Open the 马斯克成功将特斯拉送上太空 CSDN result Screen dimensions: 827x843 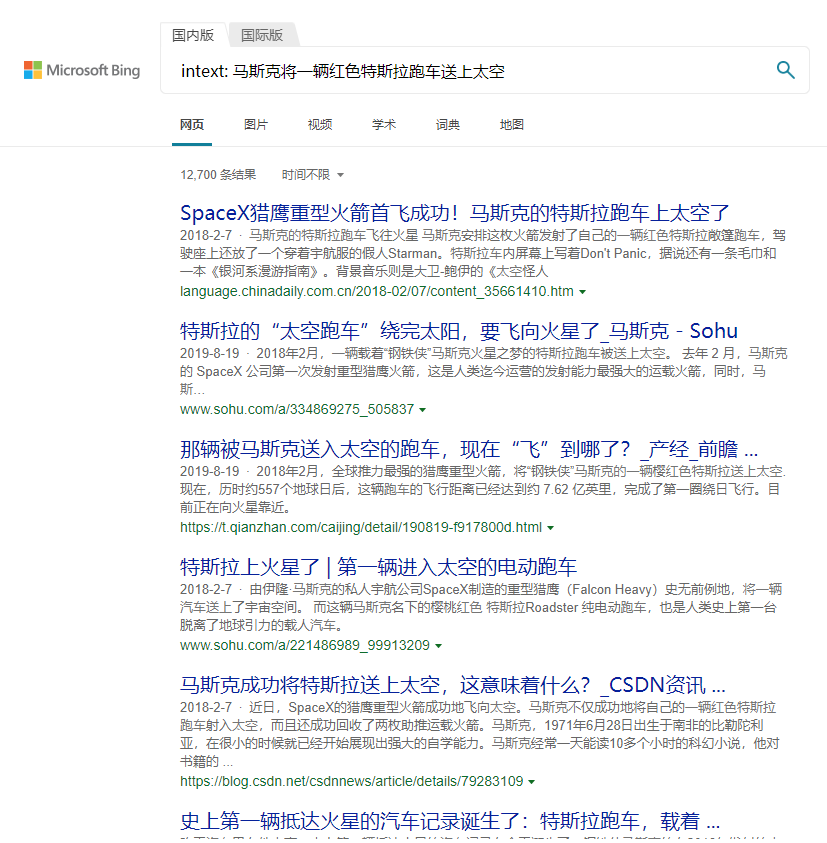click(x=453, y=685)
